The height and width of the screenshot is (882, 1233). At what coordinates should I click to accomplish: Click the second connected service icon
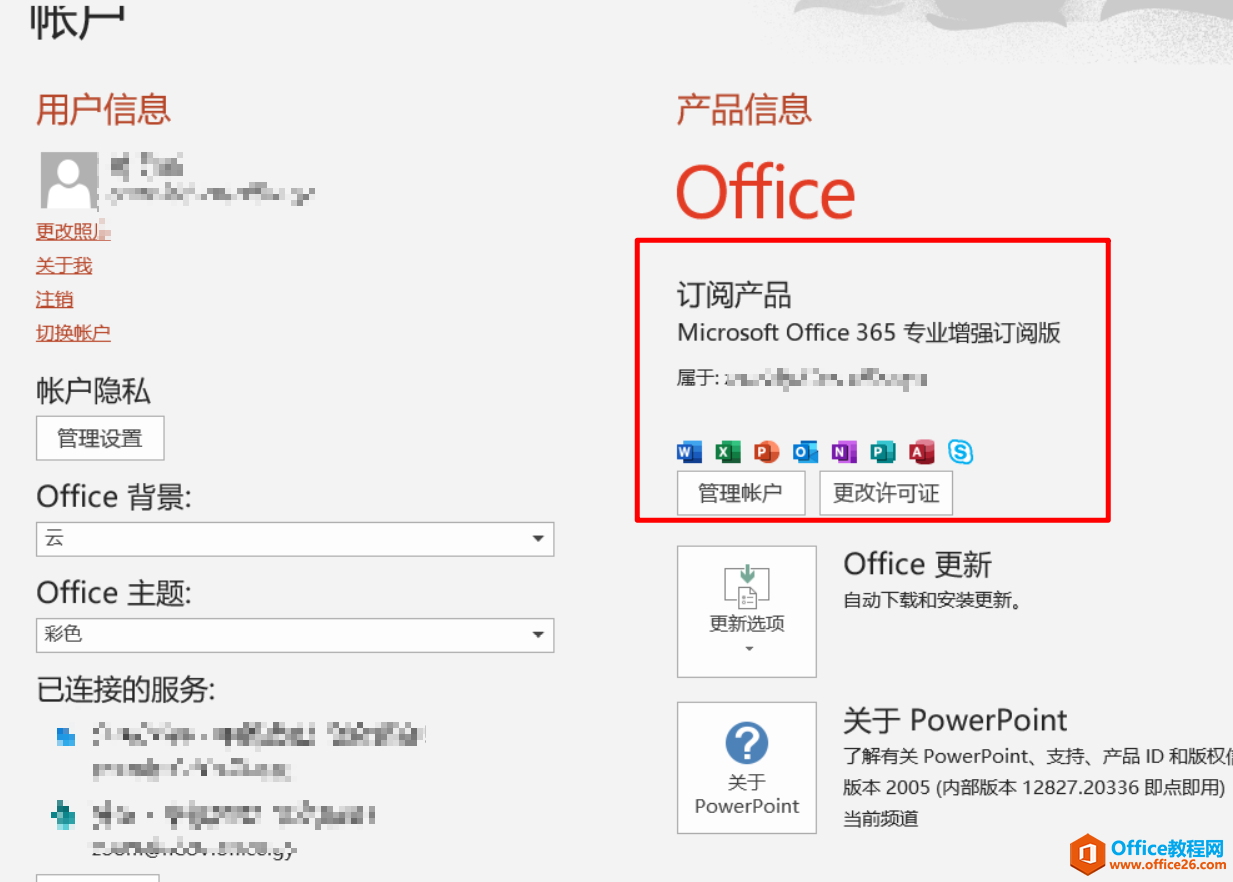tap(64, 816)
